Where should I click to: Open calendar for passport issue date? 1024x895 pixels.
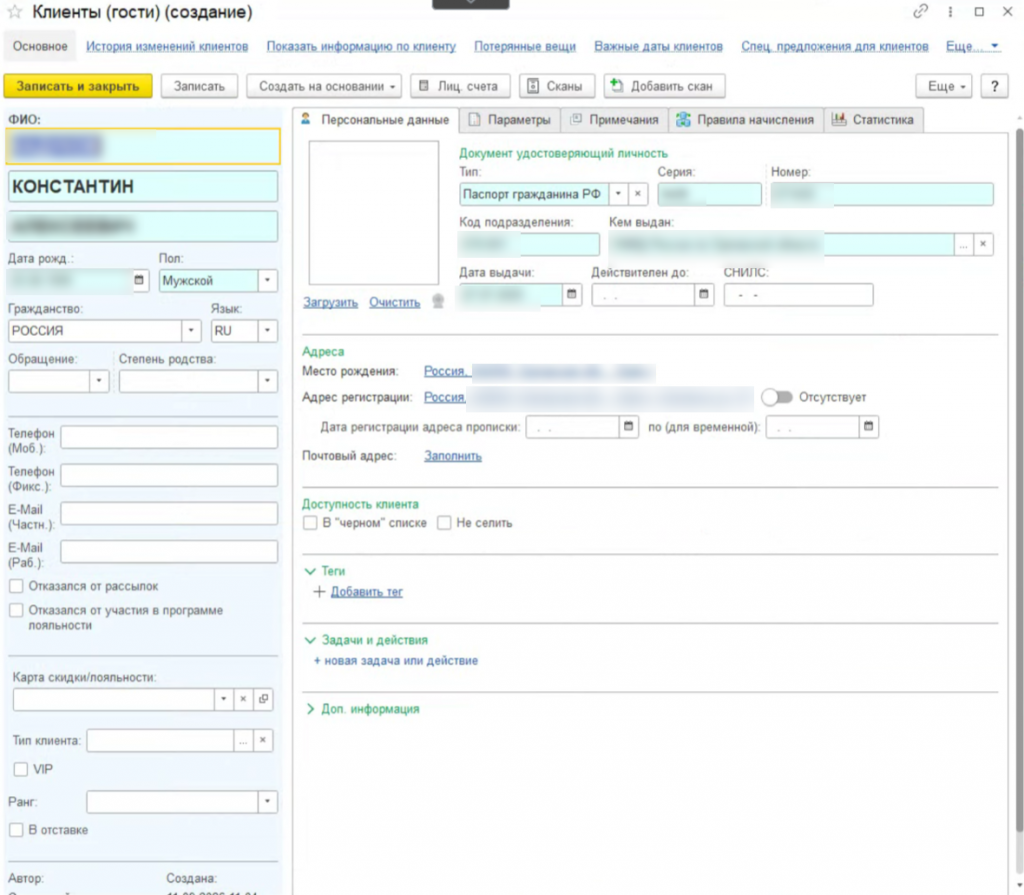(x=571, y=295)
